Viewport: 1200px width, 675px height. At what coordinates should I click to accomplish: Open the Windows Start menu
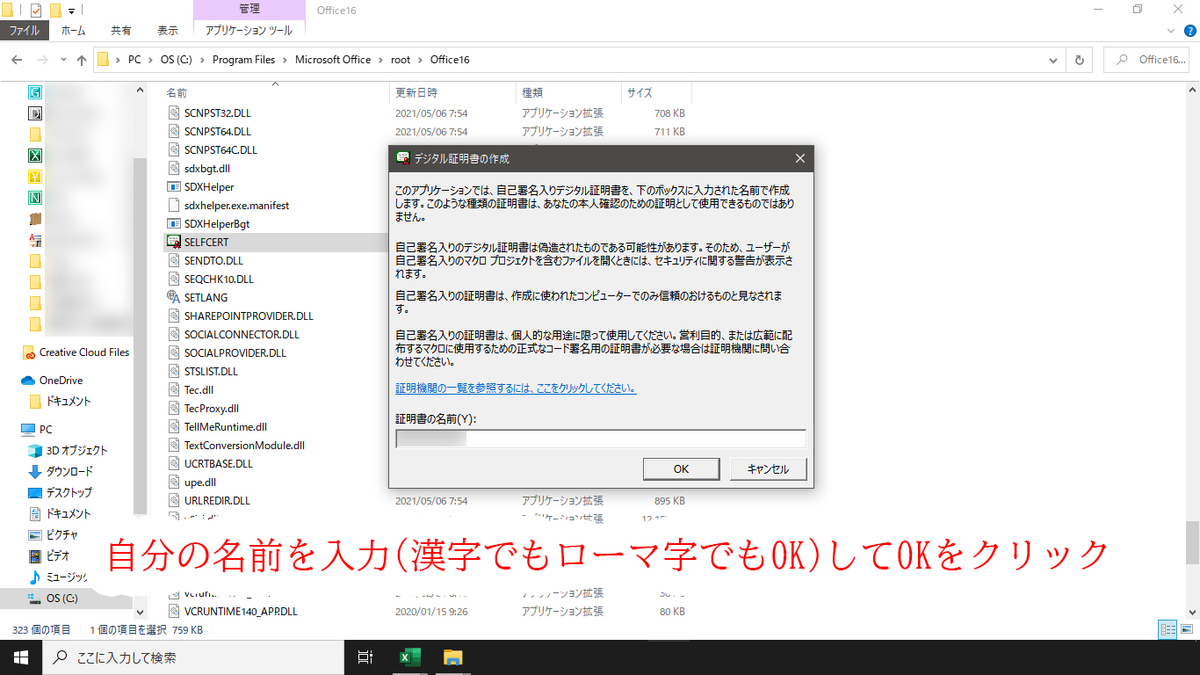tap(19, 657)
